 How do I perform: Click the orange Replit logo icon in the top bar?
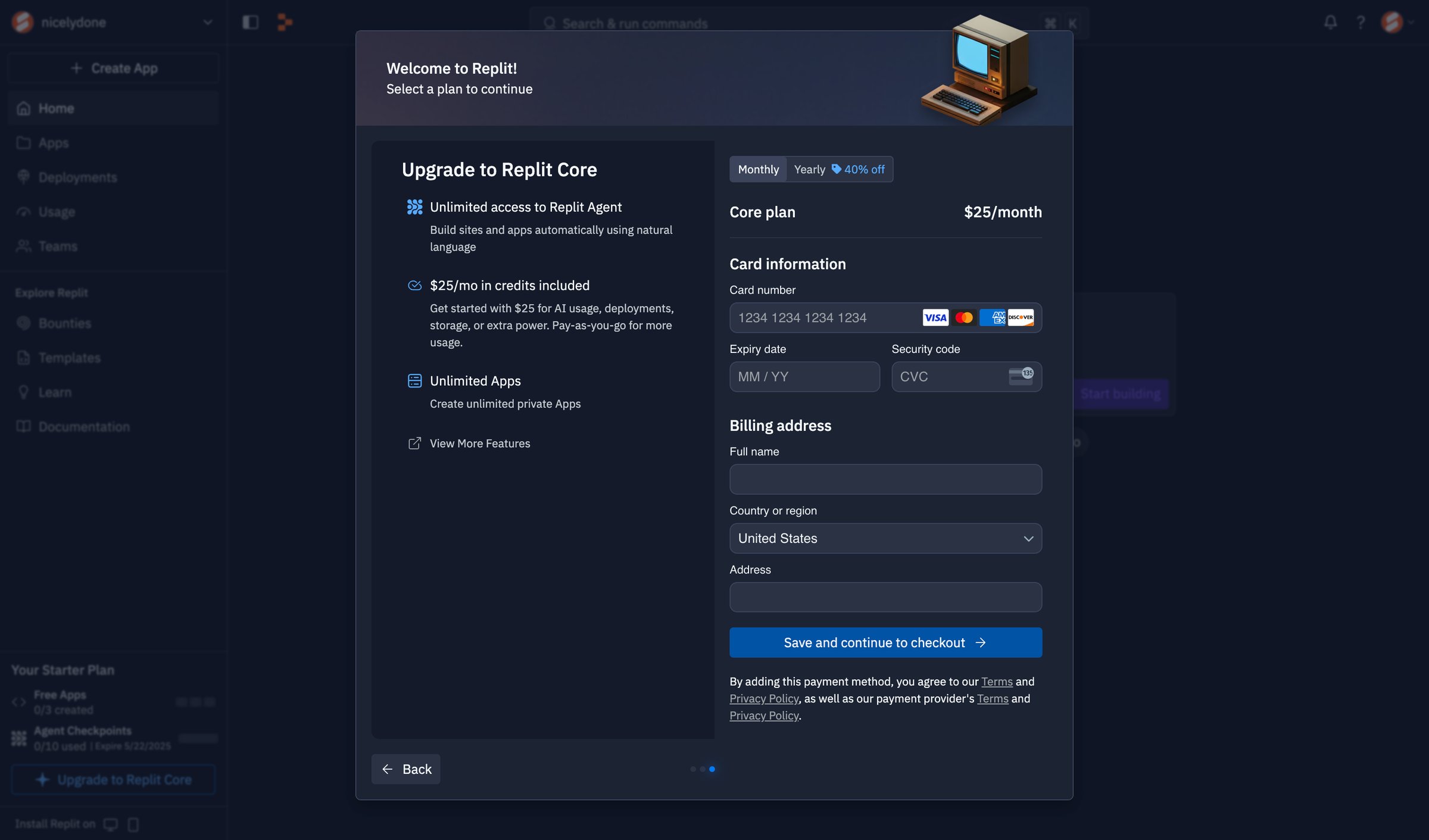click(x=285, y=23)
